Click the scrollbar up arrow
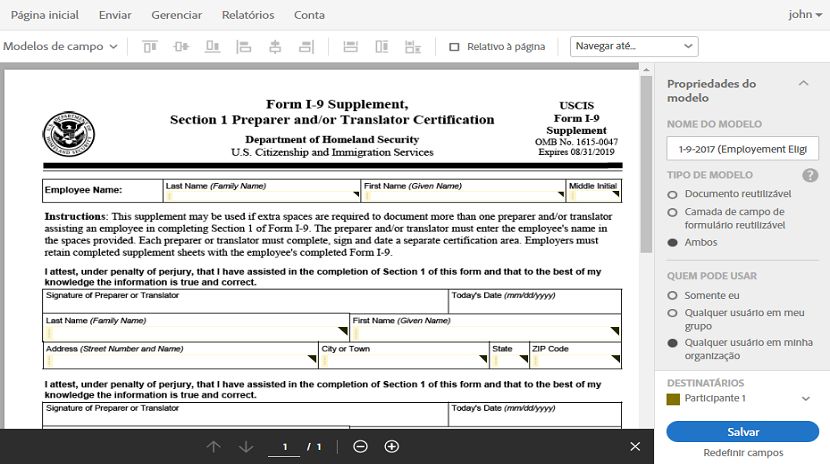 point(646,70)
